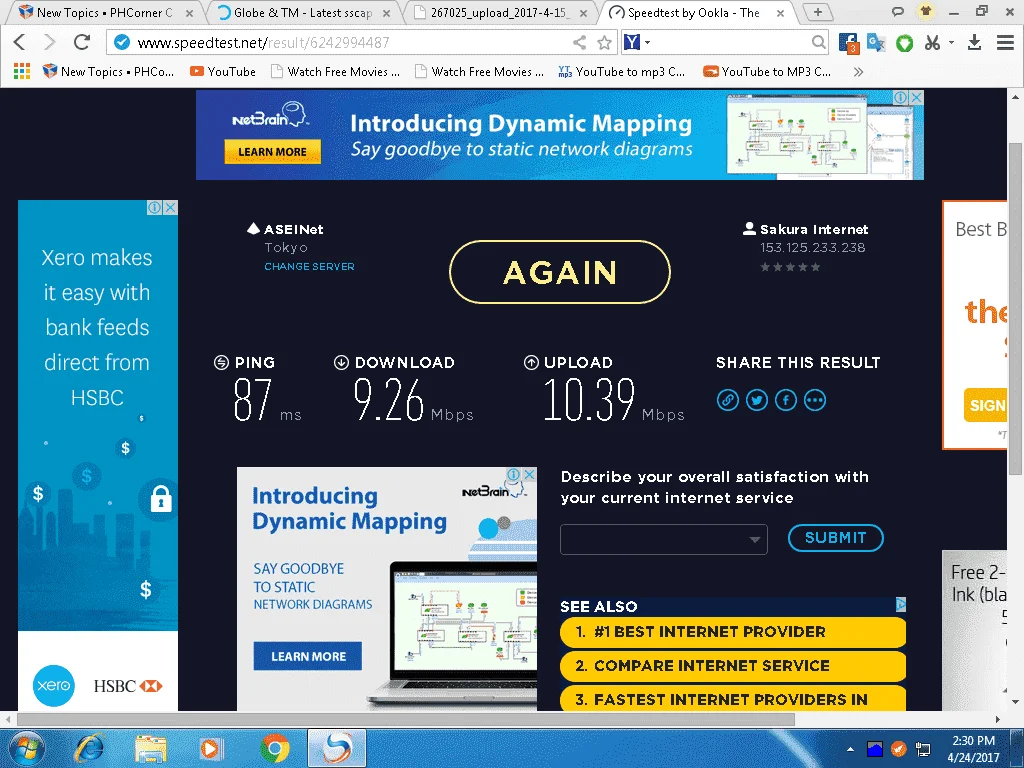Open YouTube to mp3 bookmark
The width and height of the screenshot is (1024, 768).
(622, 71)
